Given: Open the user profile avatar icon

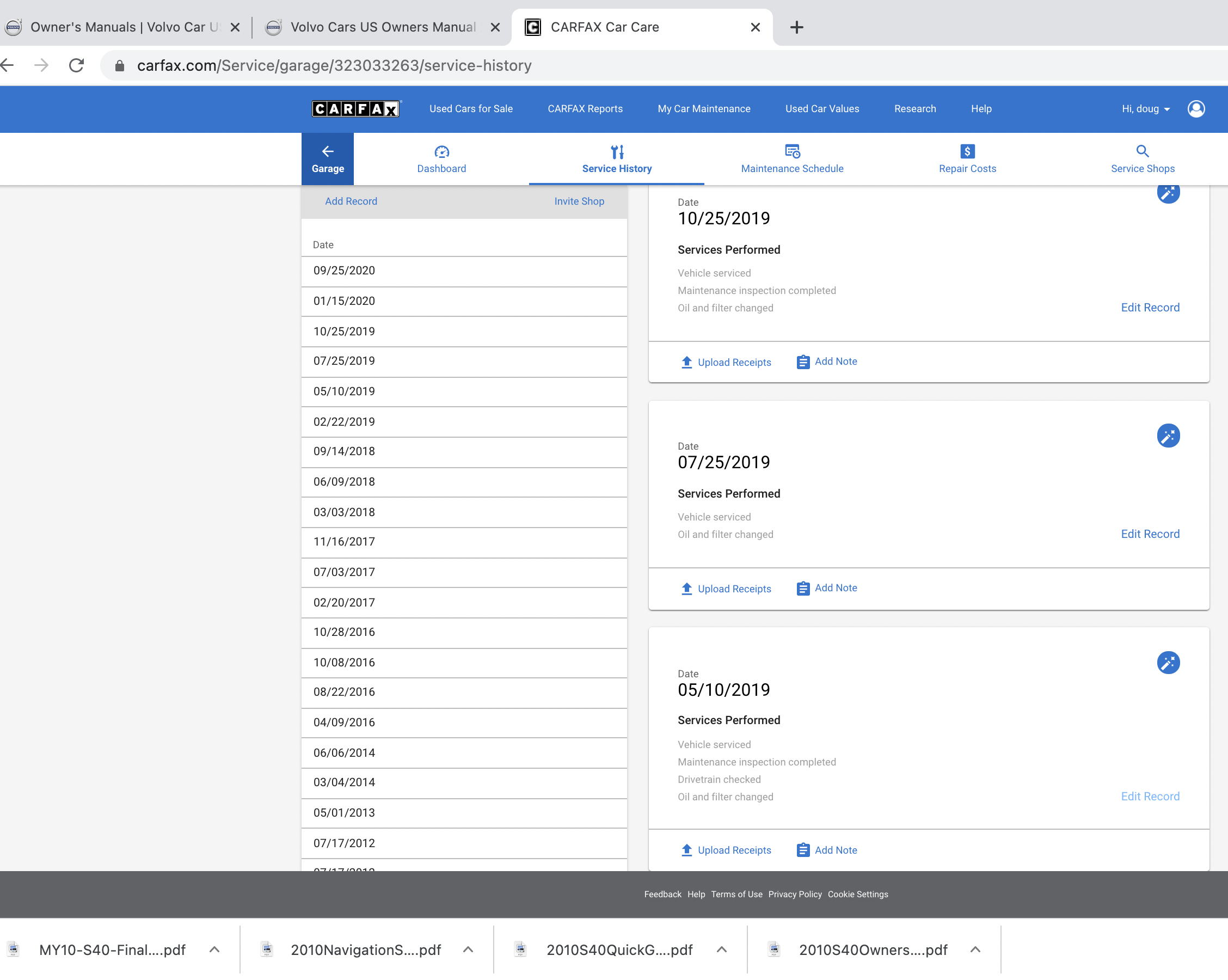Looking at the screenshot, I should [x=1196, y=108].
